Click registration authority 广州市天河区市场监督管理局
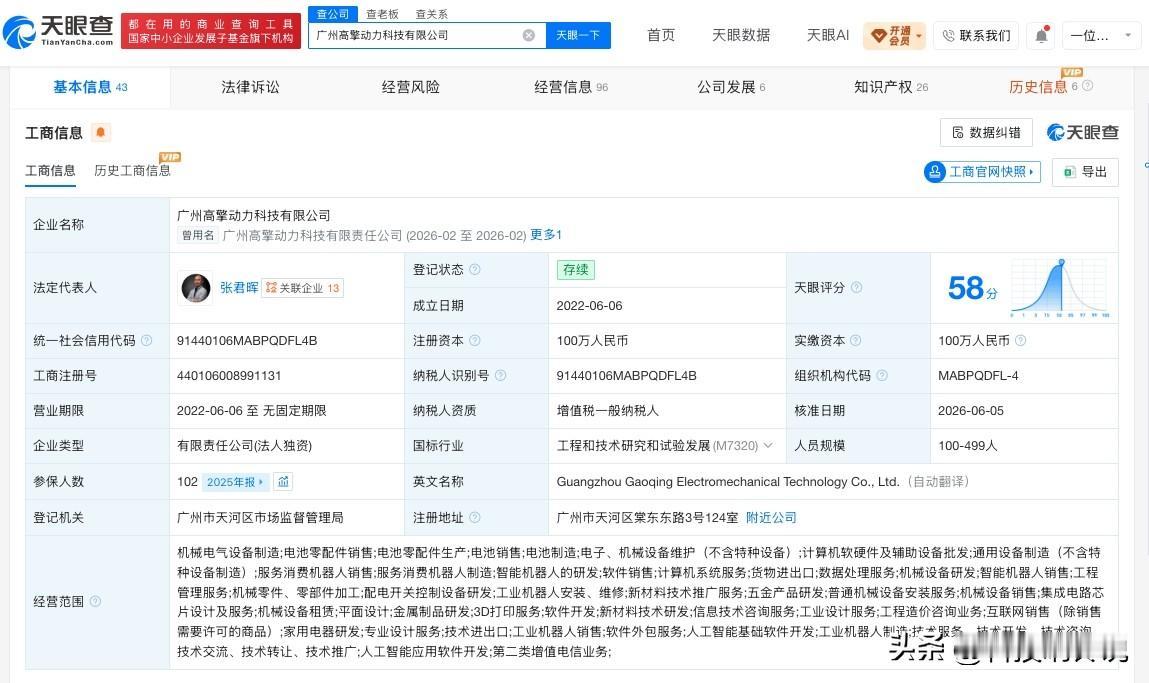The height and width of the screenshot is (683, 1149). 260,517
